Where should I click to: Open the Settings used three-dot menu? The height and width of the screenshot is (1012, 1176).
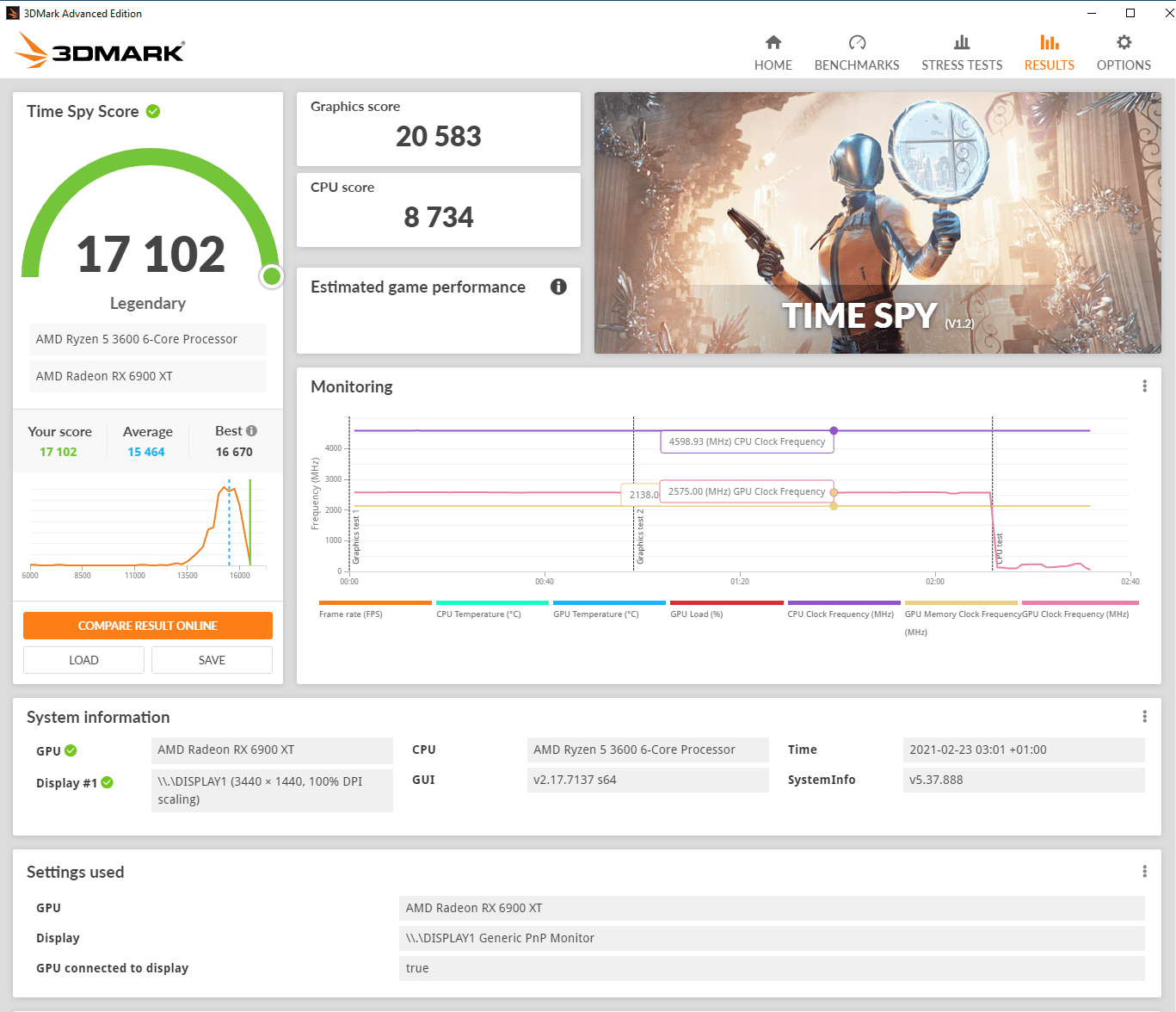pos(1144,872)
